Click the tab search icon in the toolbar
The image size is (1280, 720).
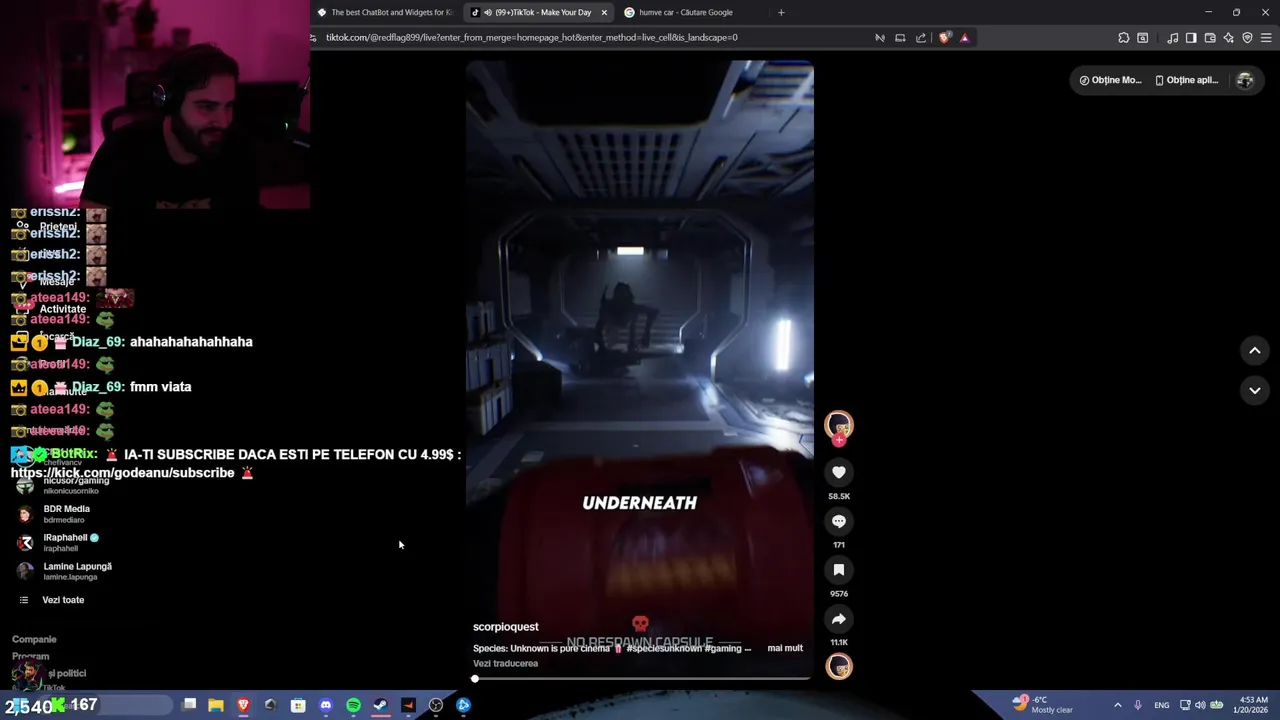(x=1143, y=38)
